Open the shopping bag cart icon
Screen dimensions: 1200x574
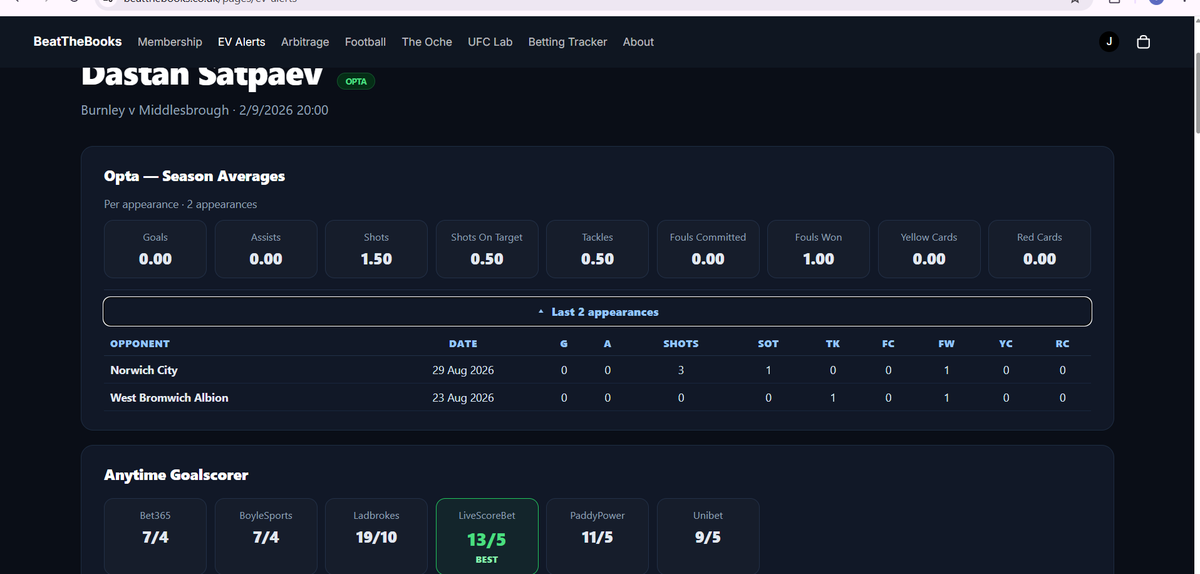tap(1144, 42)
